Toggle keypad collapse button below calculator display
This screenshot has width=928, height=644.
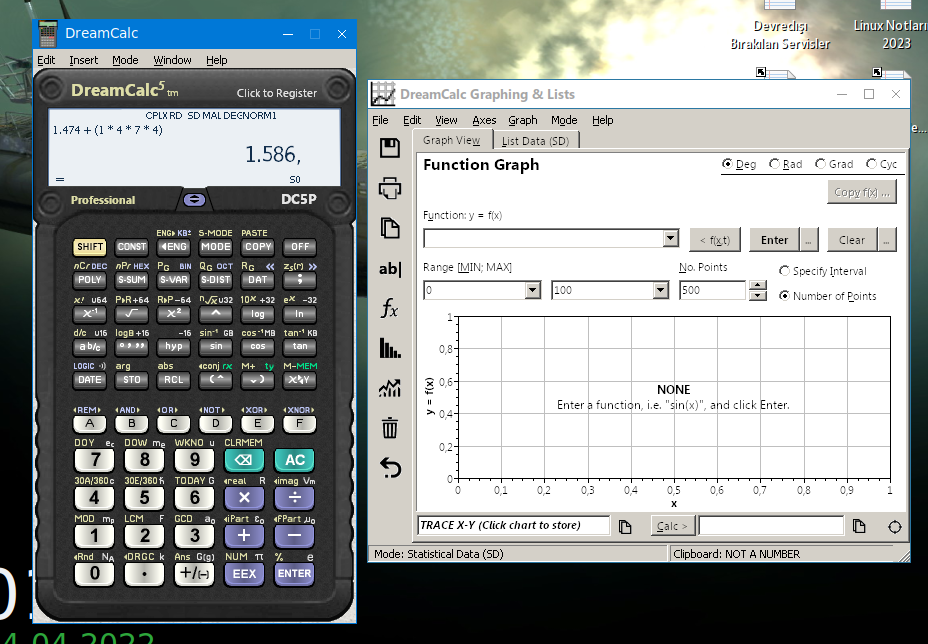[x=194, y=200]
